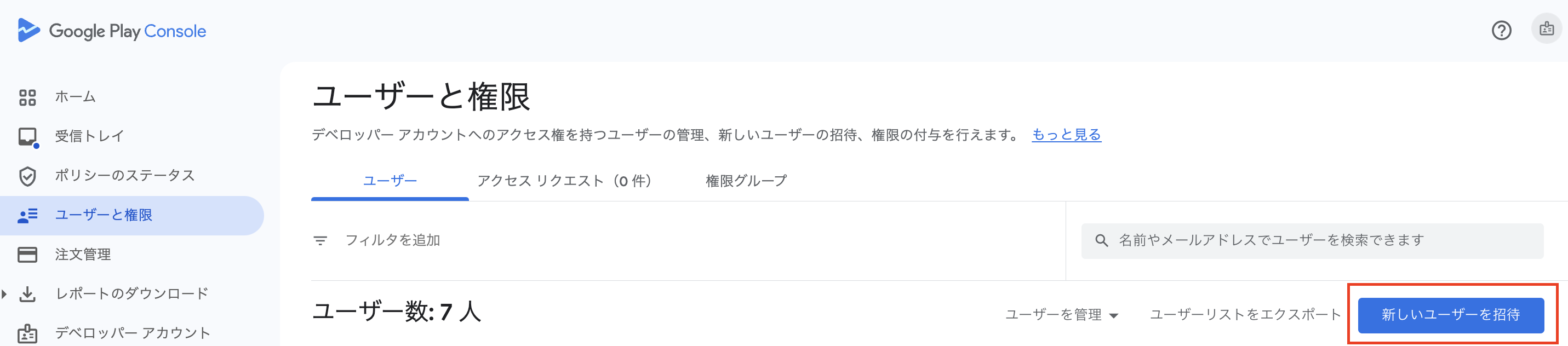Select the ポリシーのステータス shield icon
Screen dimensions: 1568x346
point(28,176)
